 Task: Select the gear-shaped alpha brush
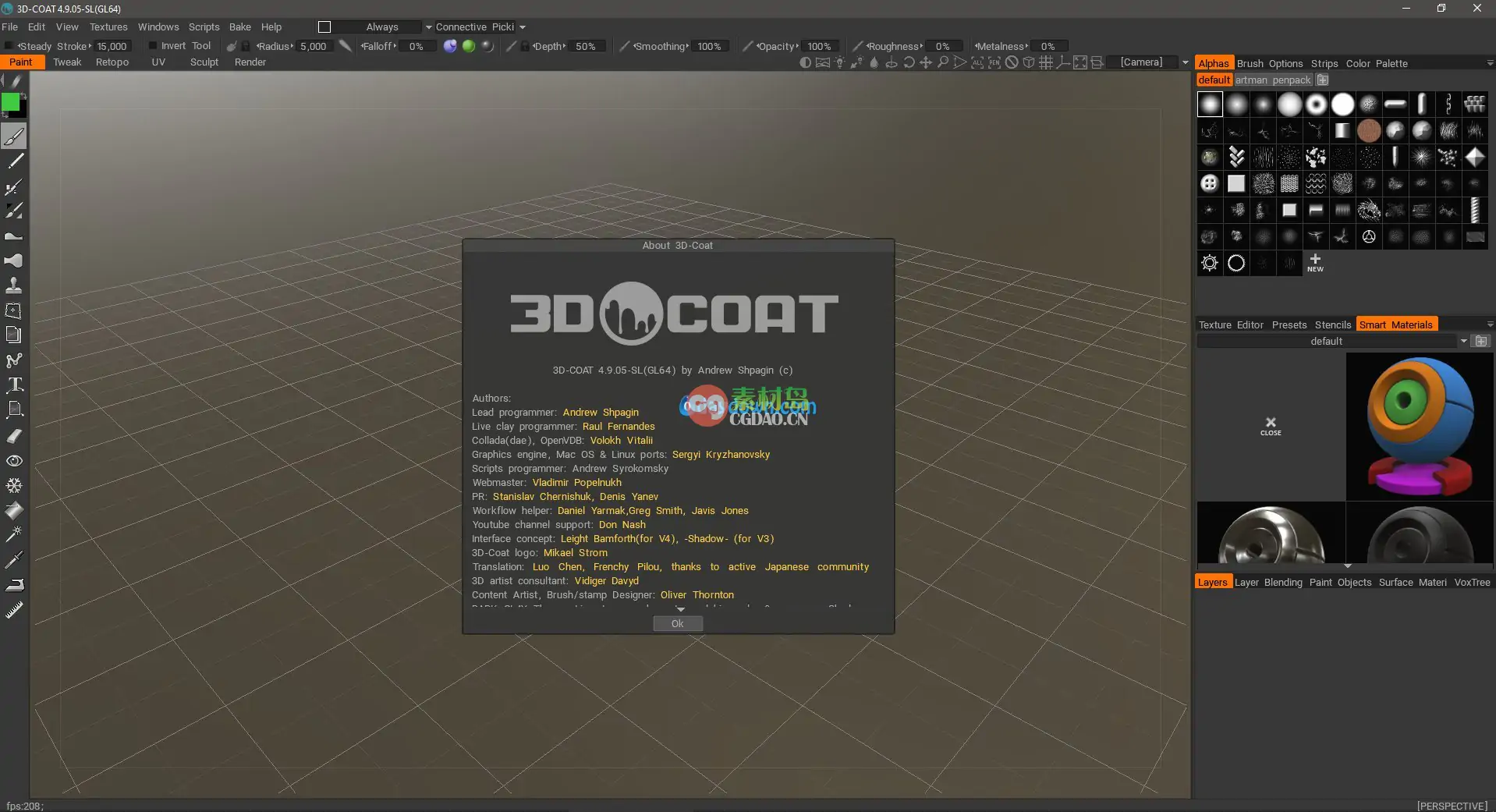(1210, 263)
